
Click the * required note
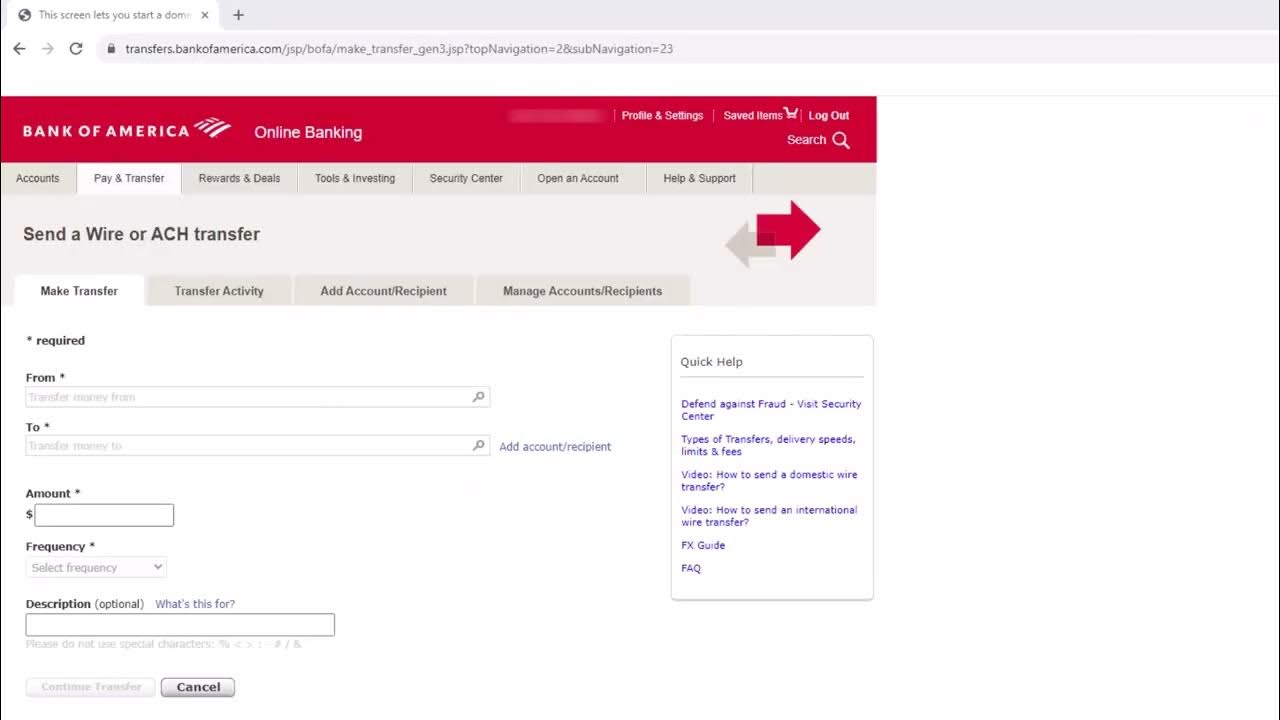(56, 341)
